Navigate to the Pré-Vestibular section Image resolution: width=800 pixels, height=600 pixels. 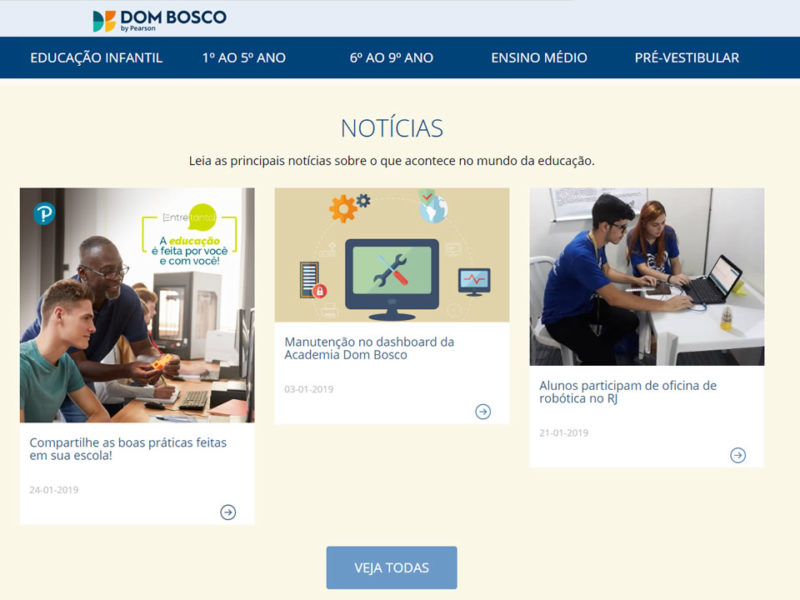coord(687,58)
